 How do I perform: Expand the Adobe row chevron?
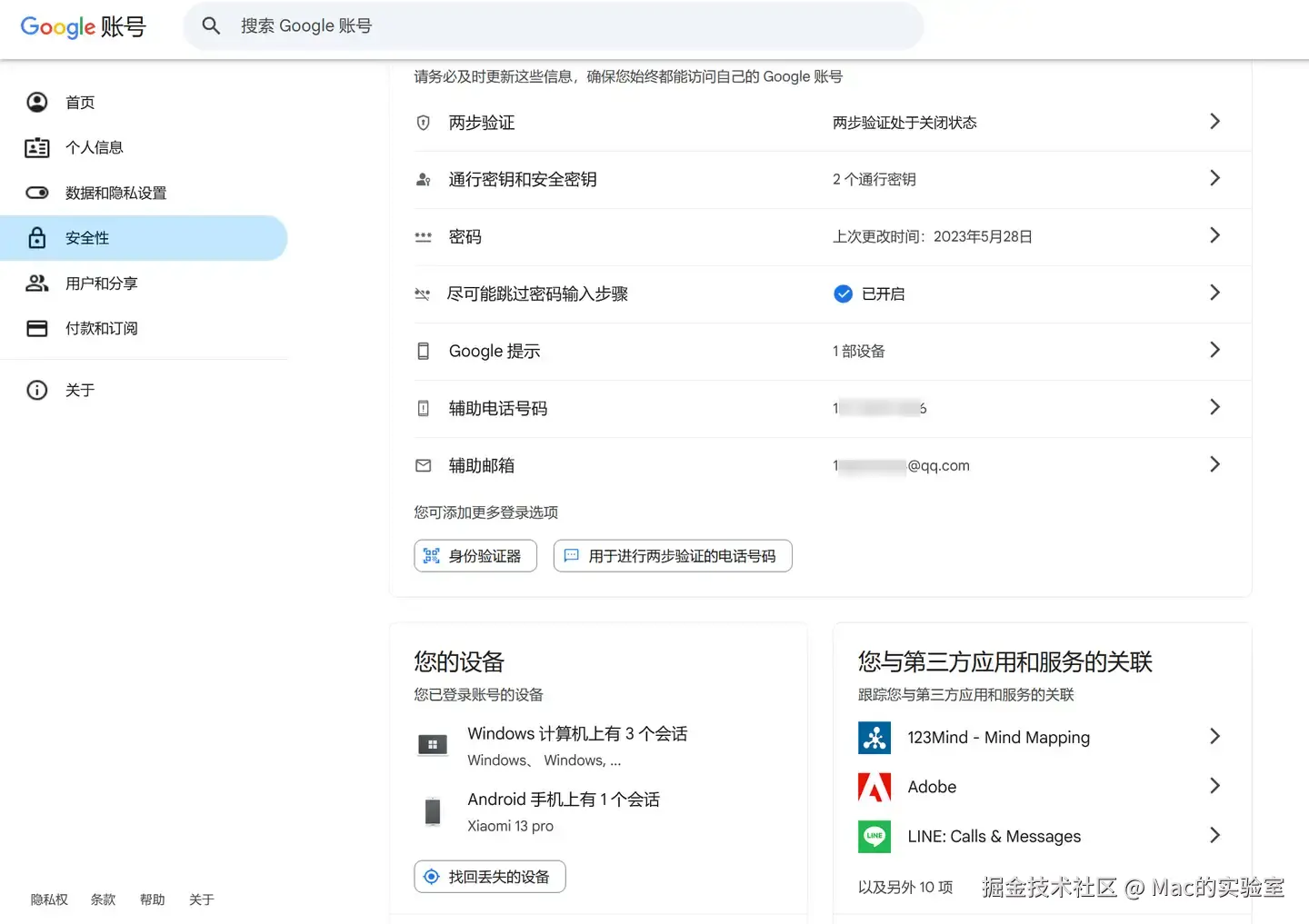[1214, 786]
